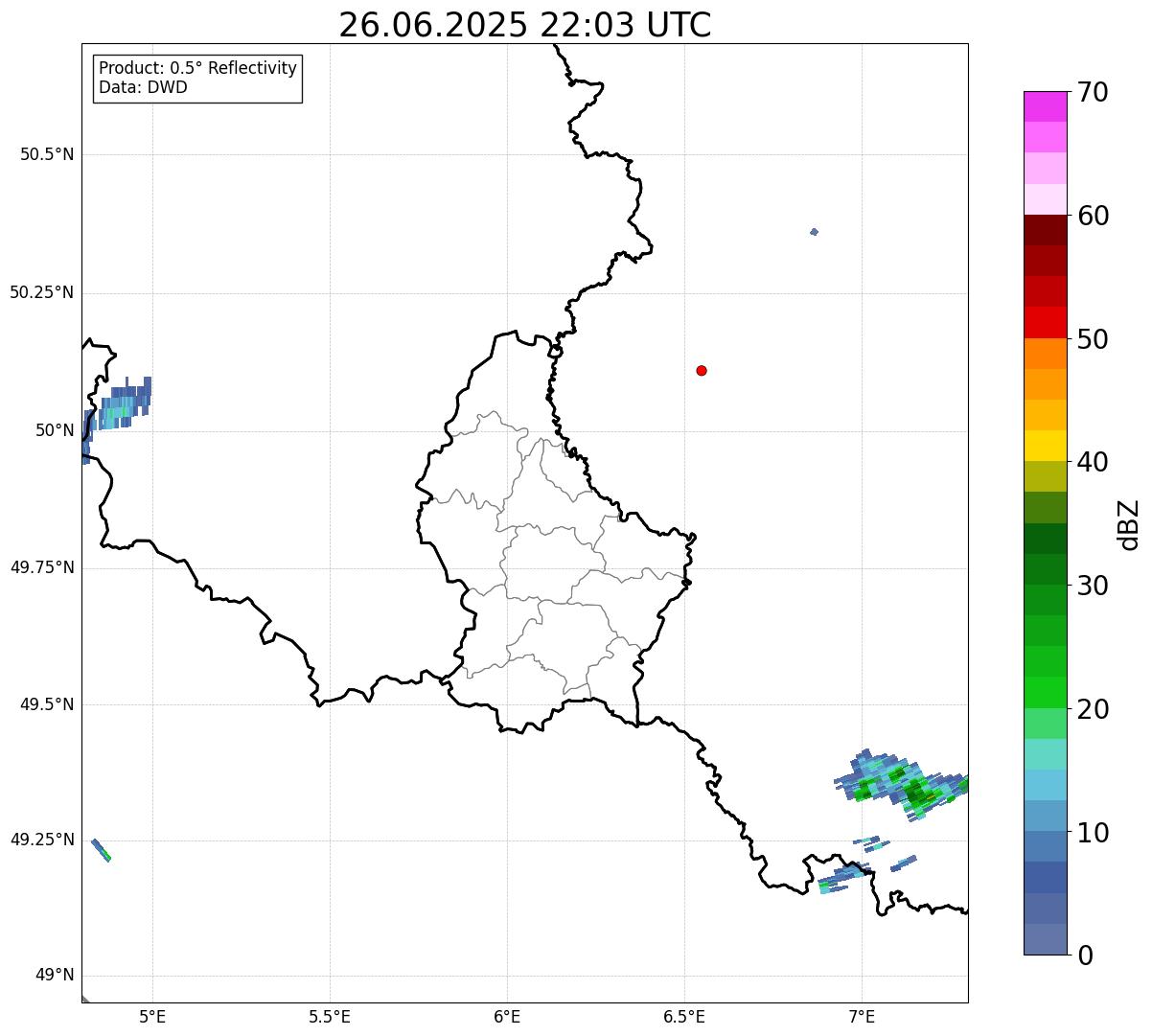1152x1036 pixels.
Task: Click the longitude label "7°E"
Action: click(862, 1016)
